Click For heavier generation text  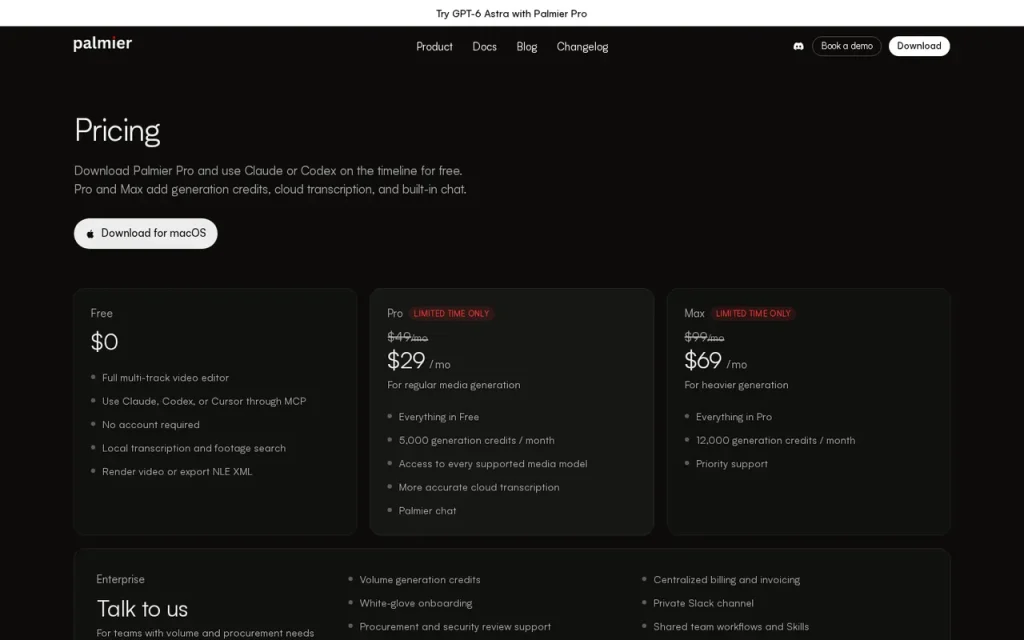[736, 385]
